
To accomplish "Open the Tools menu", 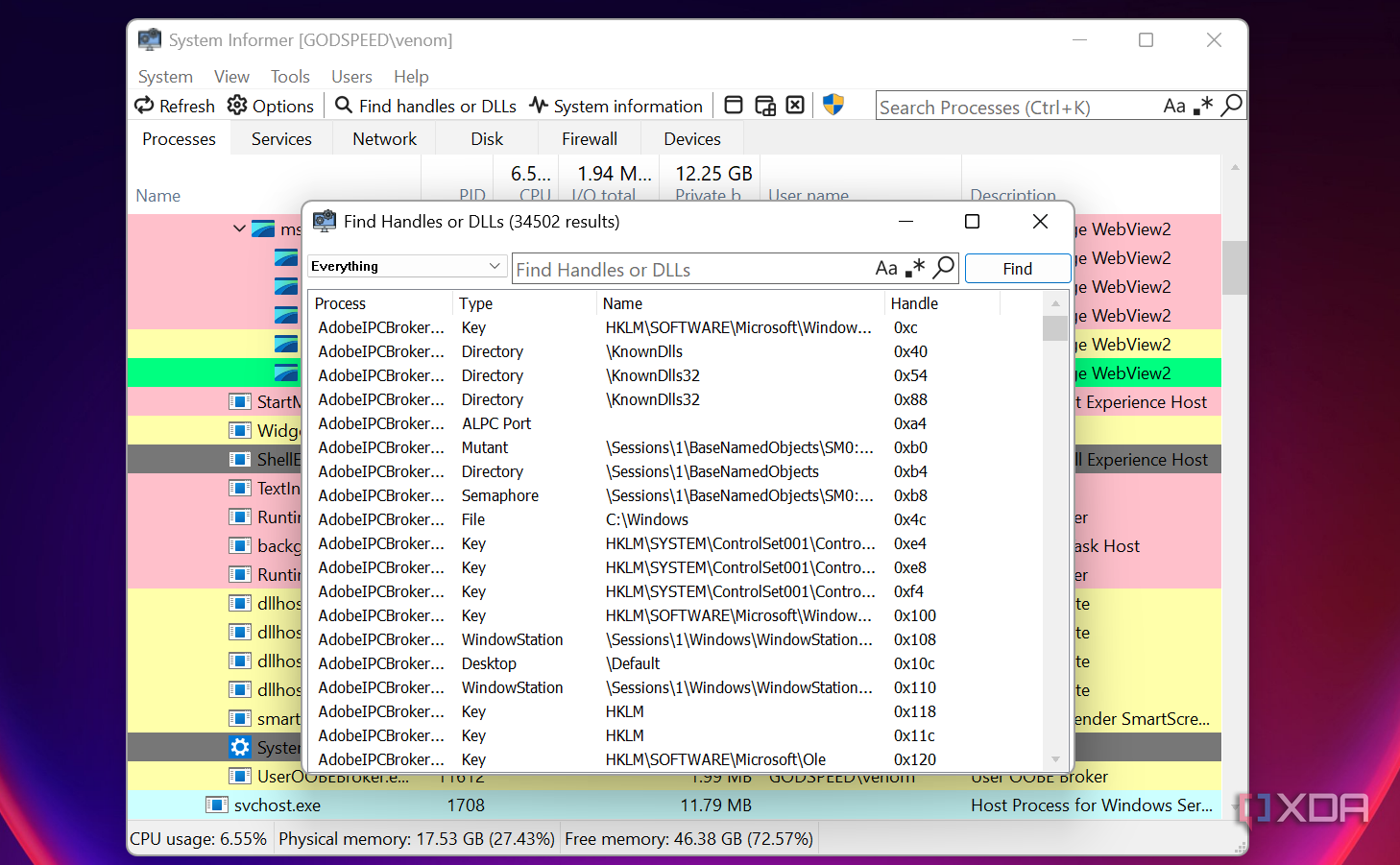I will tap(290, 77).
